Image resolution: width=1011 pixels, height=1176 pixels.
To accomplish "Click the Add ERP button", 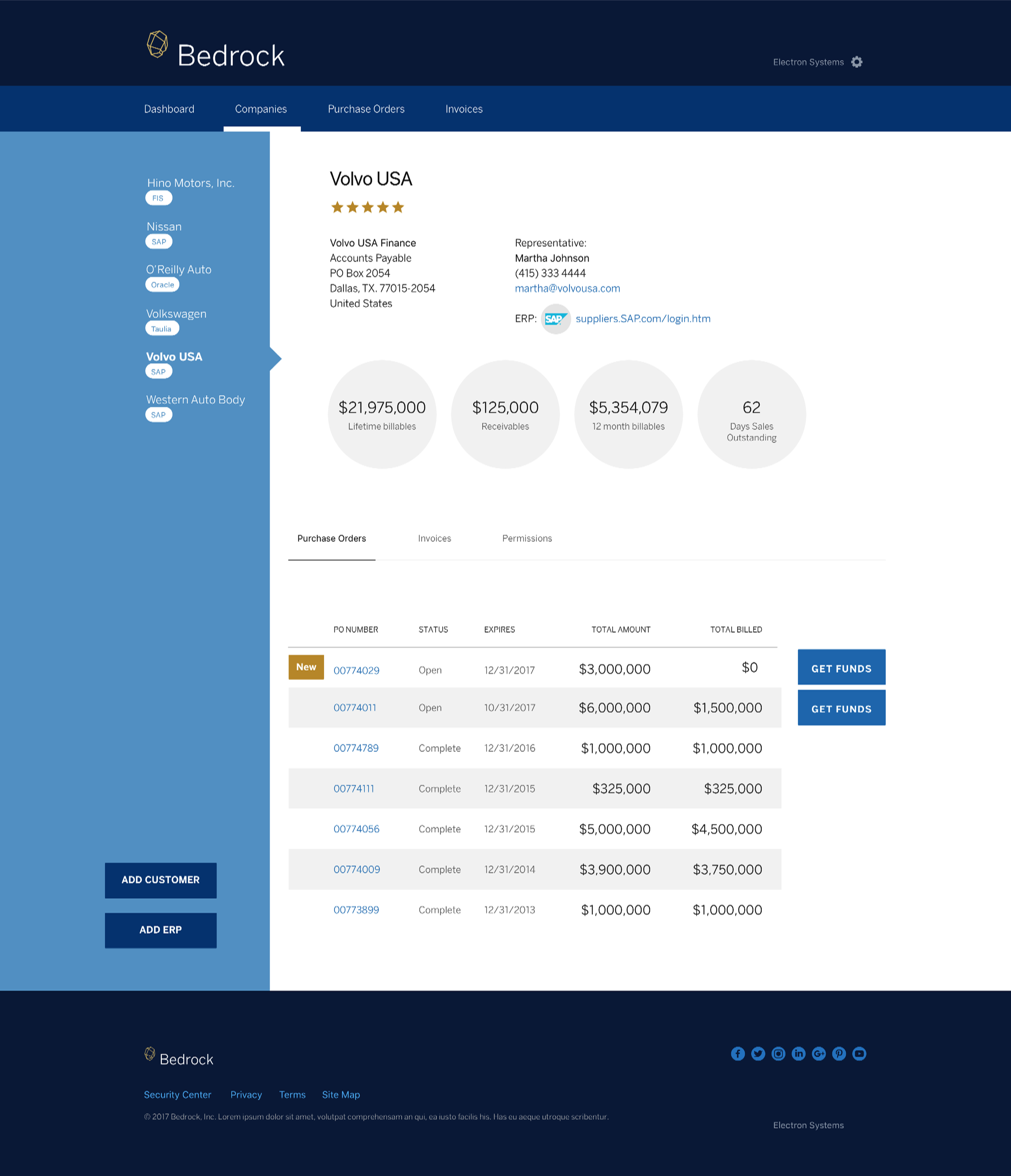I will pyautogui.click(x=161, y=930).
